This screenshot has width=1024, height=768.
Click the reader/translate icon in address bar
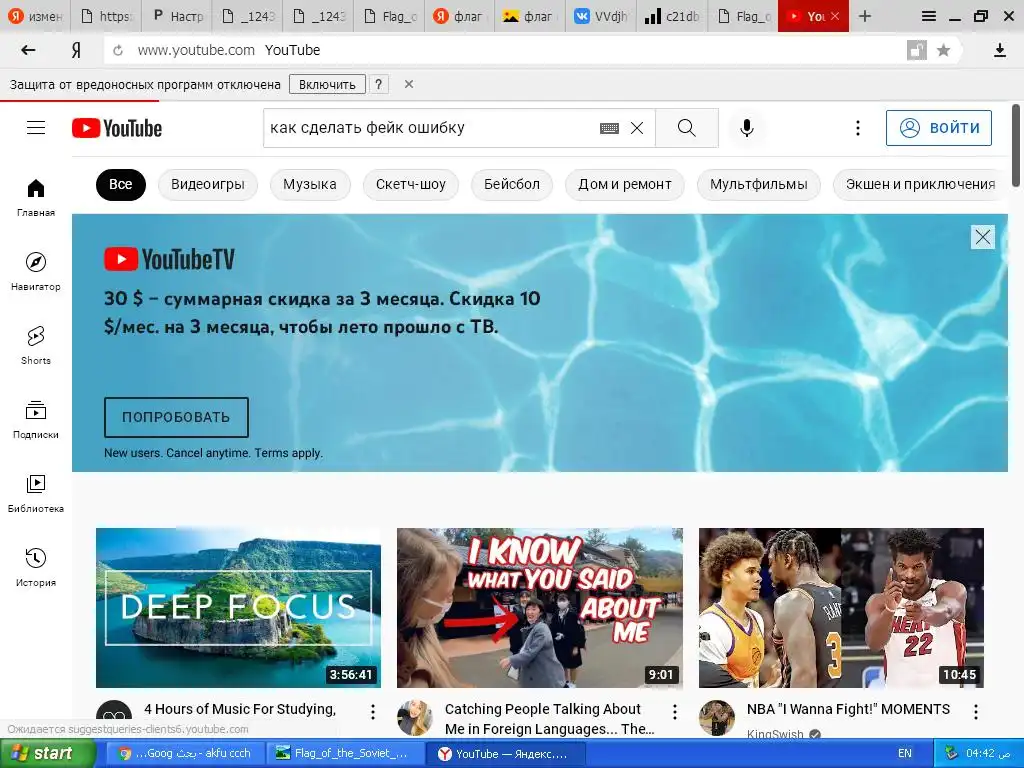[917, 50]
